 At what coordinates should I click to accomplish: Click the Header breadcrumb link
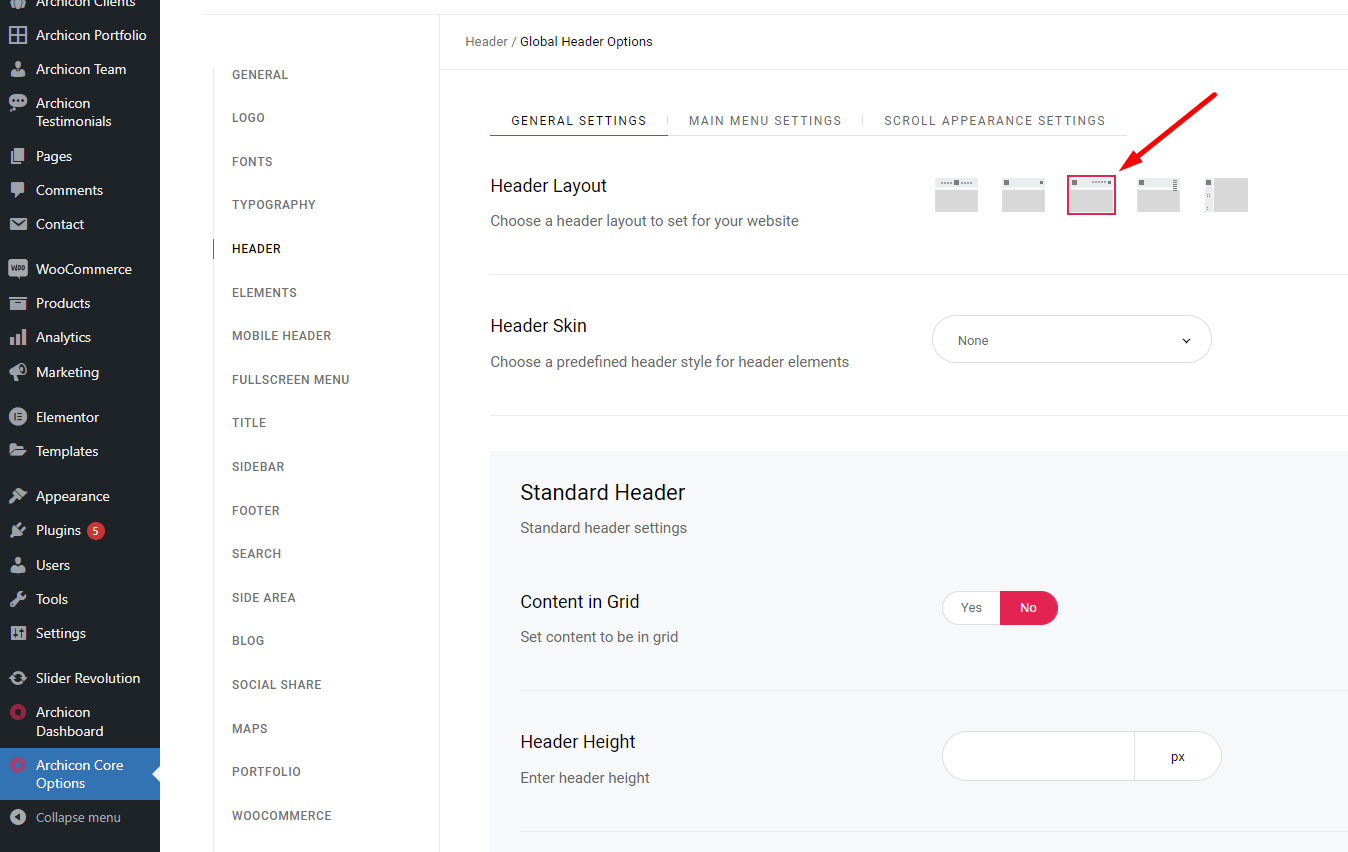pyautogui.click(x=486, y=42)
